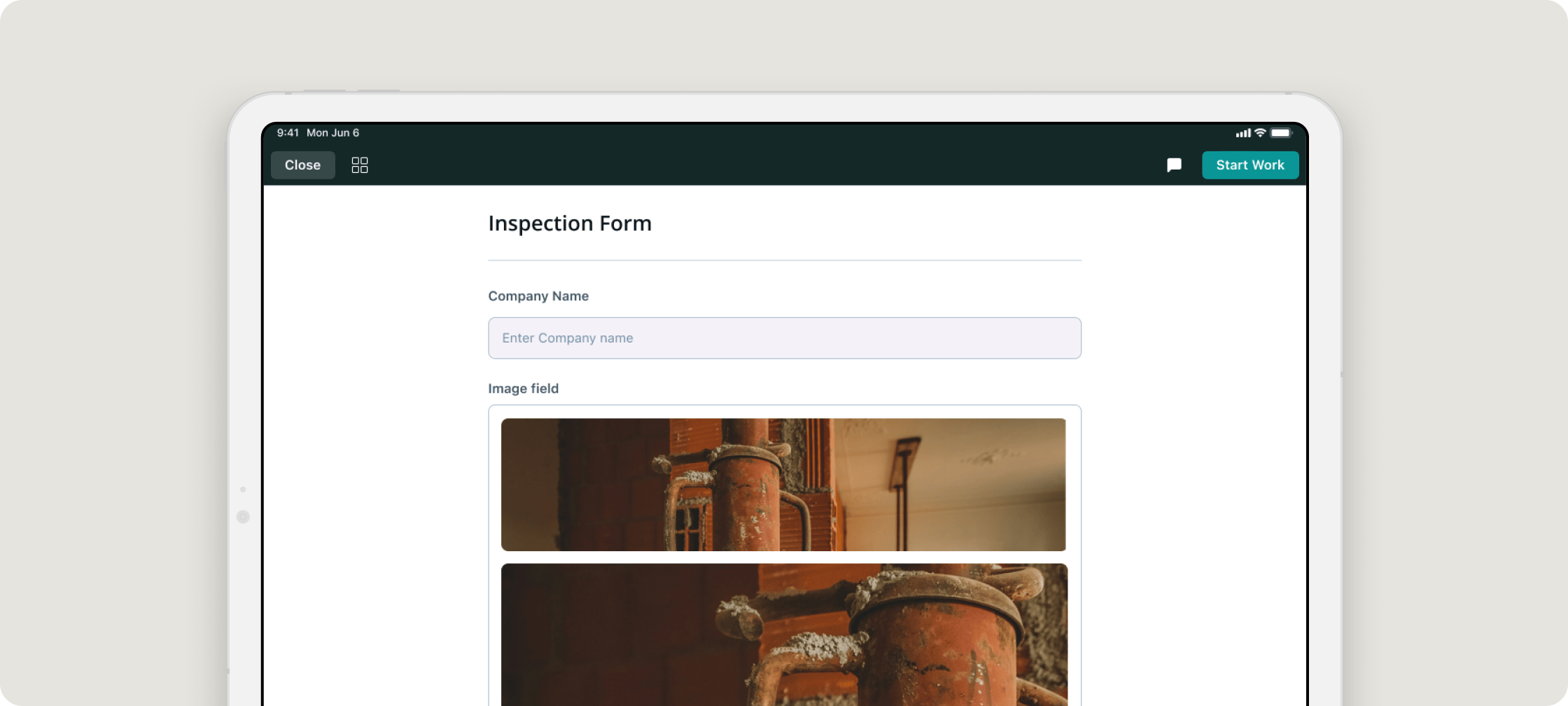
Task: Tap the battery indicator icon
Action: click(x=1281, y=132)
